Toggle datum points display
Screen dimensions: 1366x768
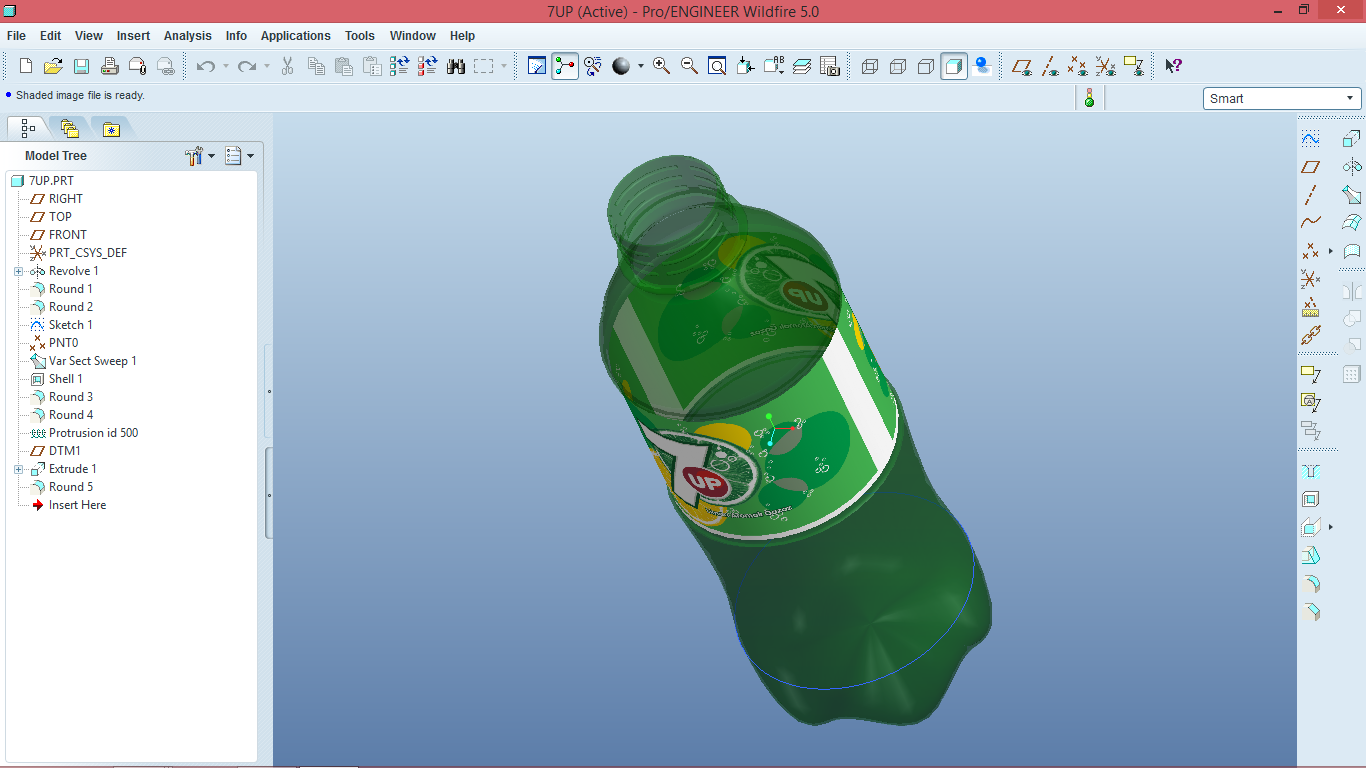1077,66
